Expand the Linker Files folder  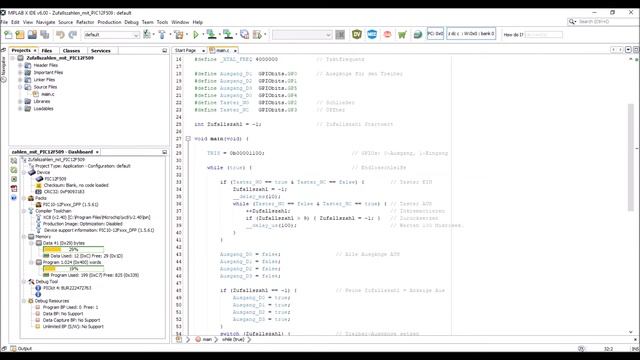(20, 80)
